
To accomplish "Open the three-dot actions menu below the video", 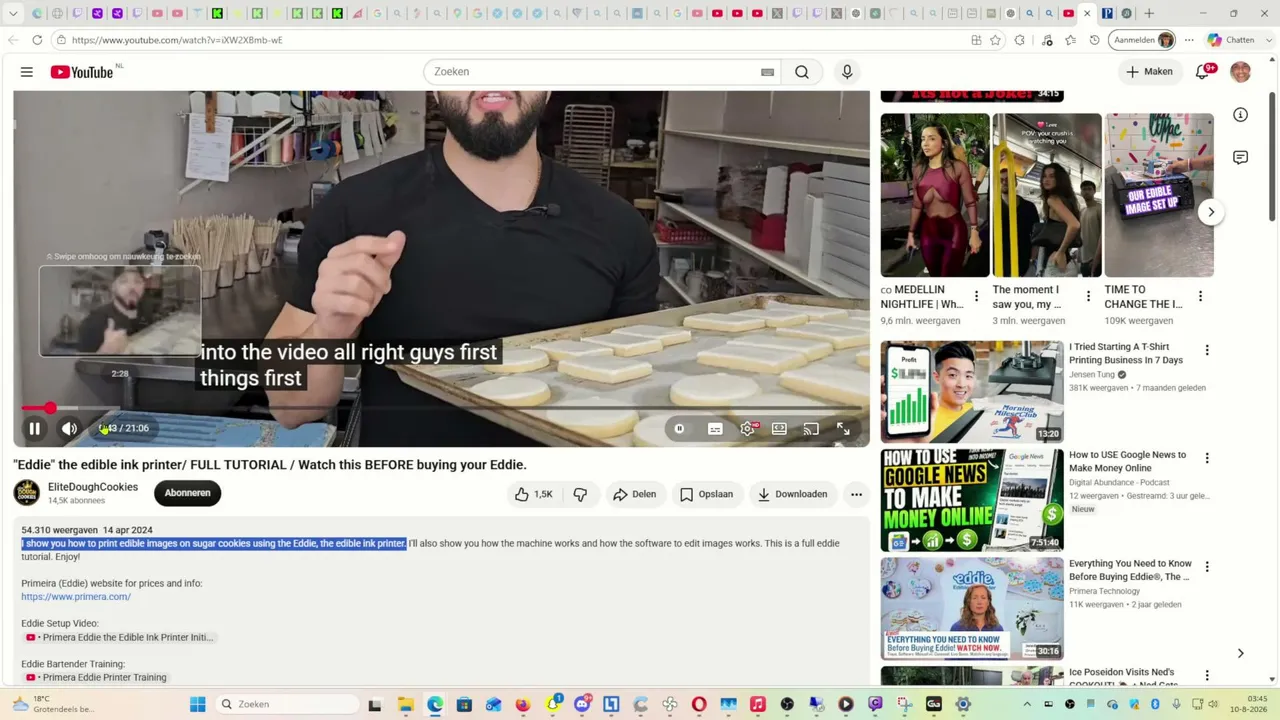I will tap(856, 494).
